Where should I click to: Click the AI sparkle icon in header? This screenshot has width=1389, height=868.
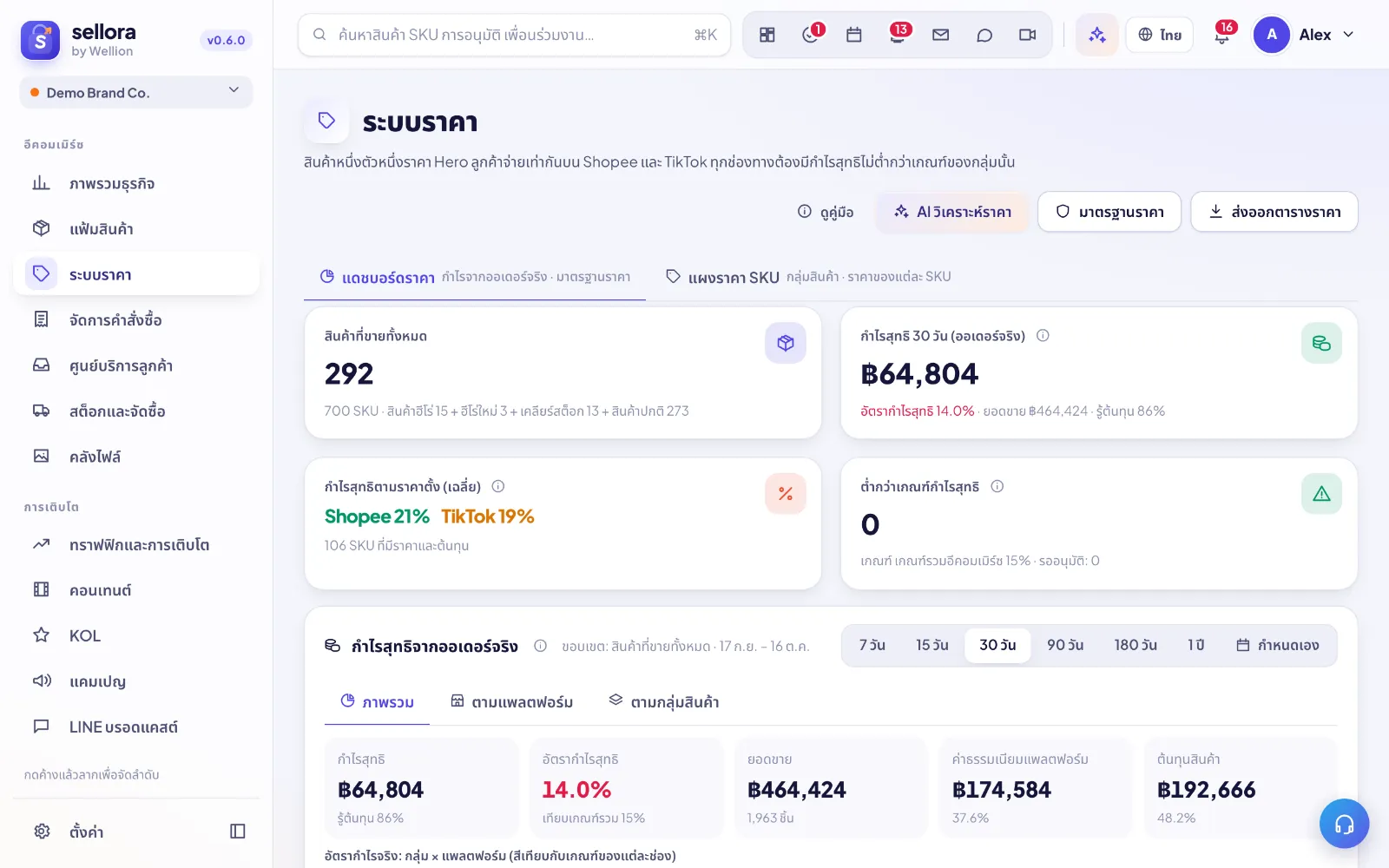point(1097,35)
